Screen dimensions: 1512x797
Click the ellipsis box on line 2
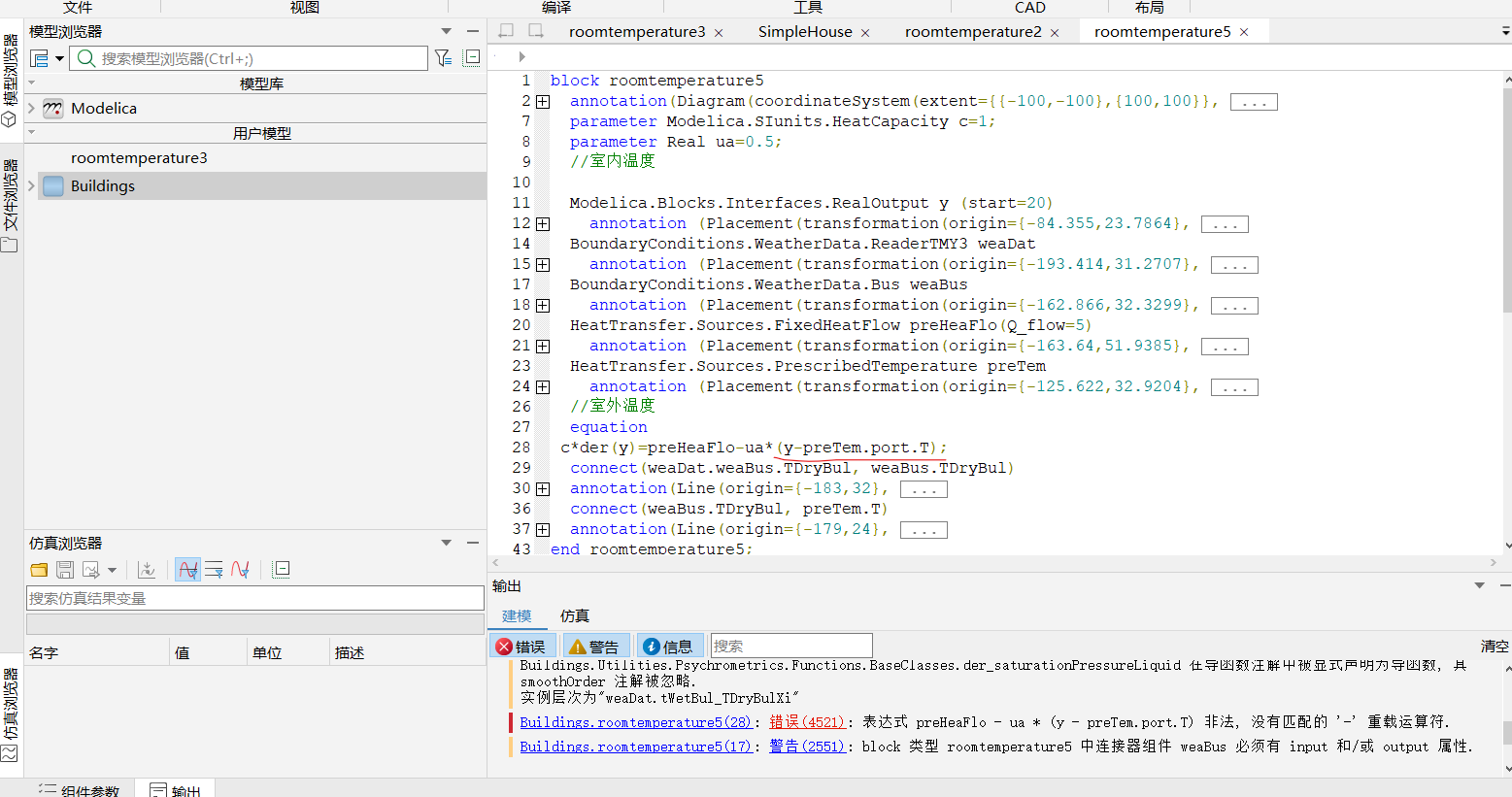[1254, 102]
